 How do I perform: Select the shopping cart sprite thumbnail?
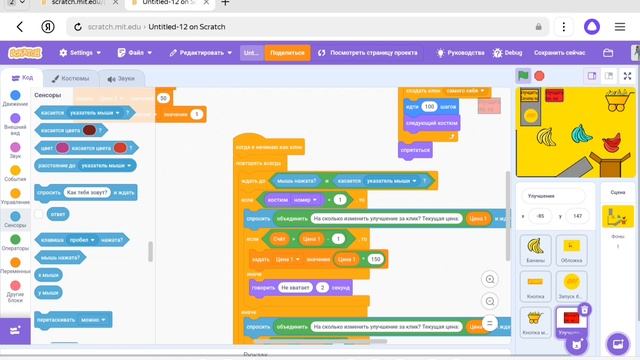click(x=536, y=322)
